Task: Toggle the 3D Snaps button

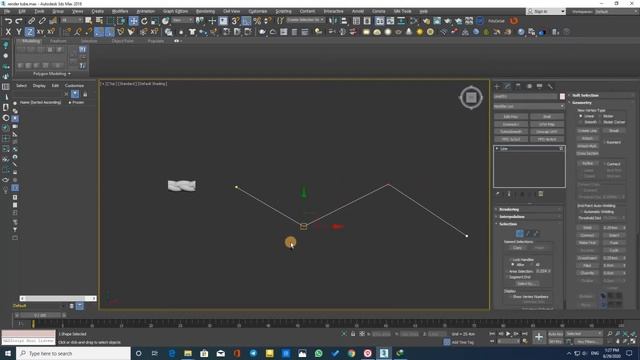Action: pos(236,21)
